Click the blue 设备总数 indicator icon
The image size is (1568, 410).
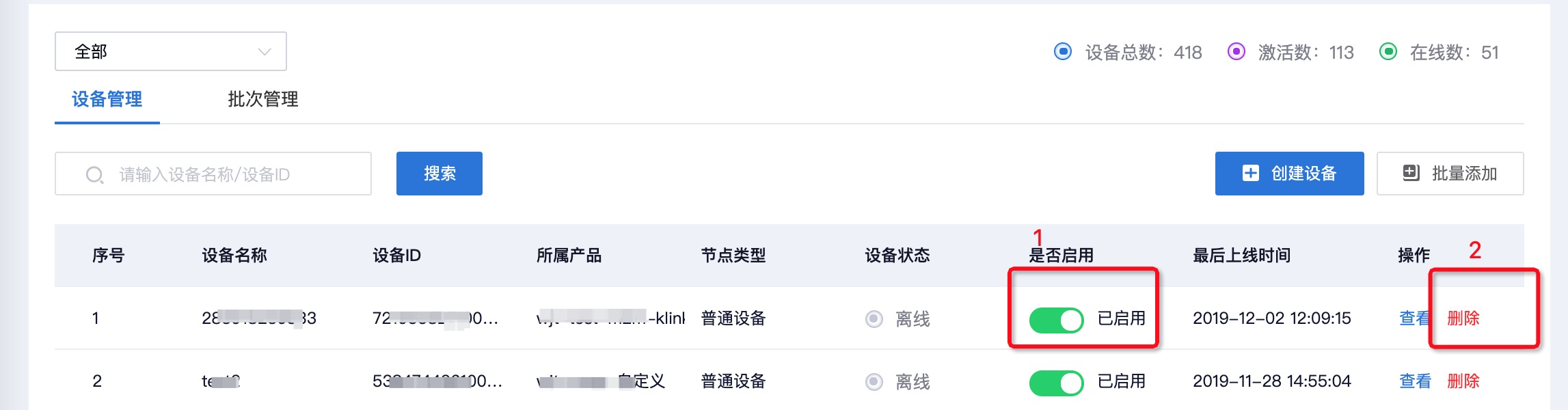(x=1063, y=52)
